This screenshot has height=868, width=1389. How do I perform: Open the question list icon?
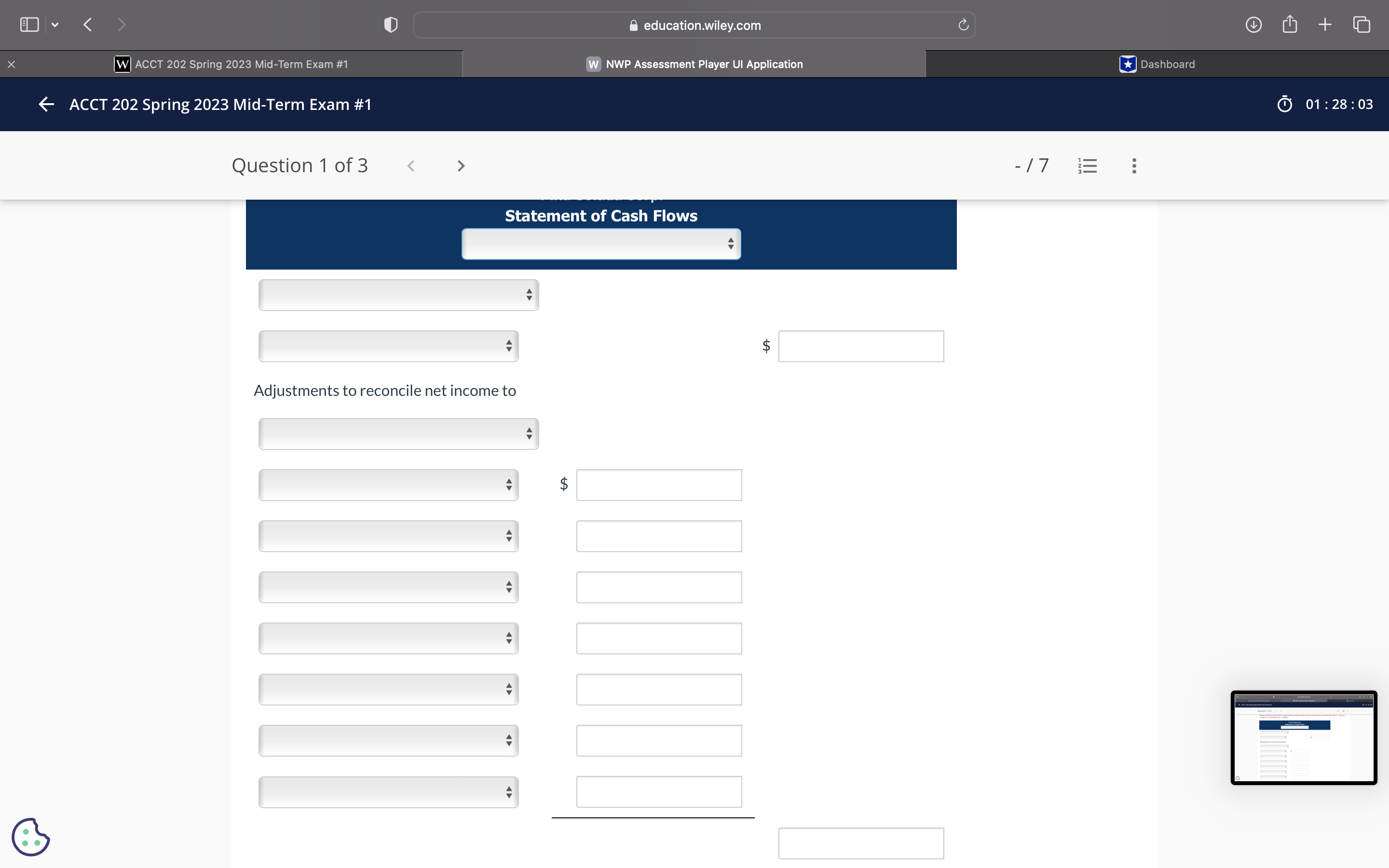tap(1087, 166)
